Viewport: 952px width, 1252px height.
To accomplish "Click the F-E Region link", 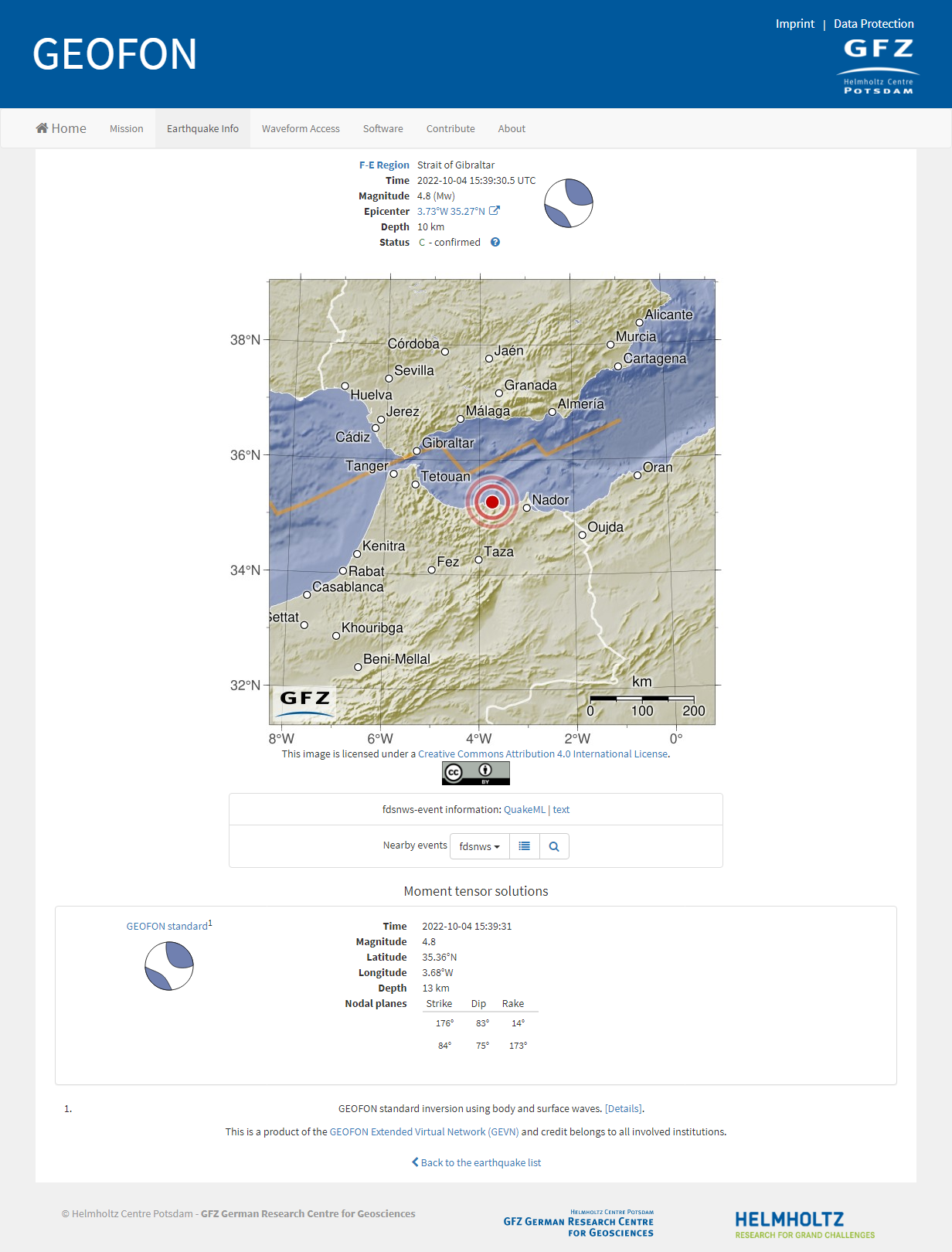I will click(384, 165).
